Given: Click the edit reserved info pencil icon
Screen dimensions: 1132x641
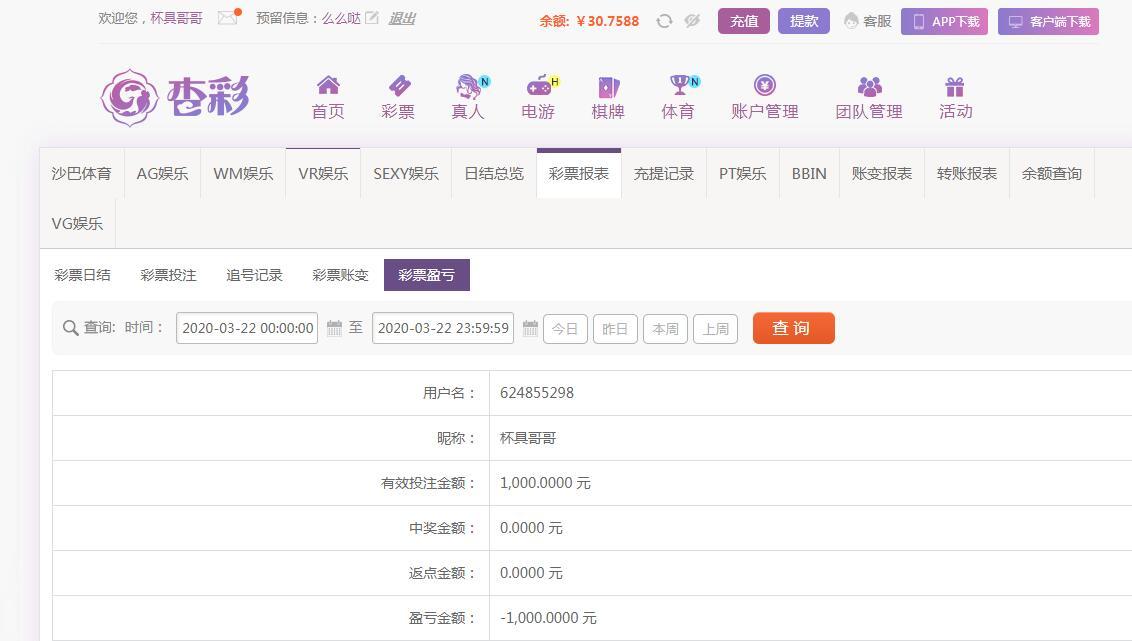Looking at the screenshot, I should pos(372,18).
